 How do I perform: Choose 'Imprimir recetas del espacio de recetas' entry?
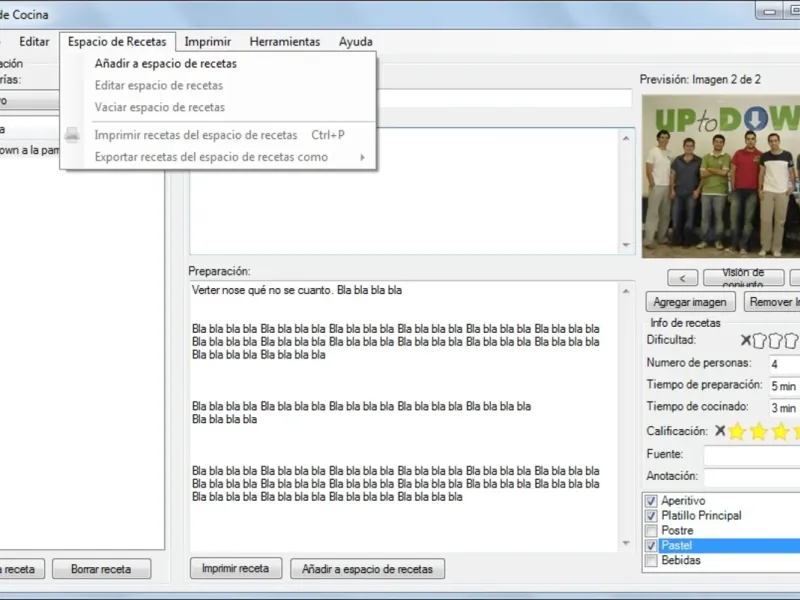coord(218,135)
